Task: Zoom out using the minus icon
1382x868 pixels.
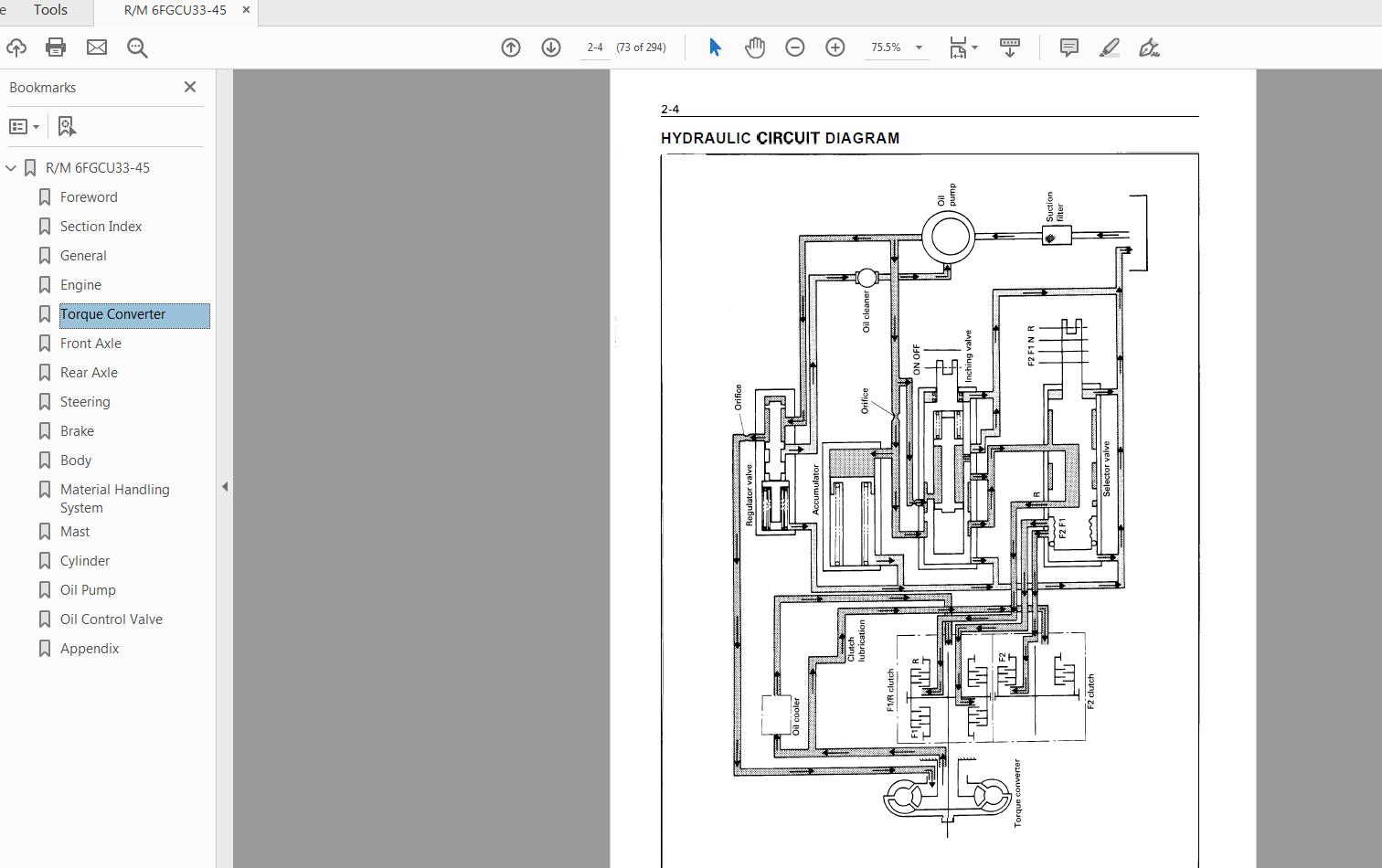Action: coord(794,47)
